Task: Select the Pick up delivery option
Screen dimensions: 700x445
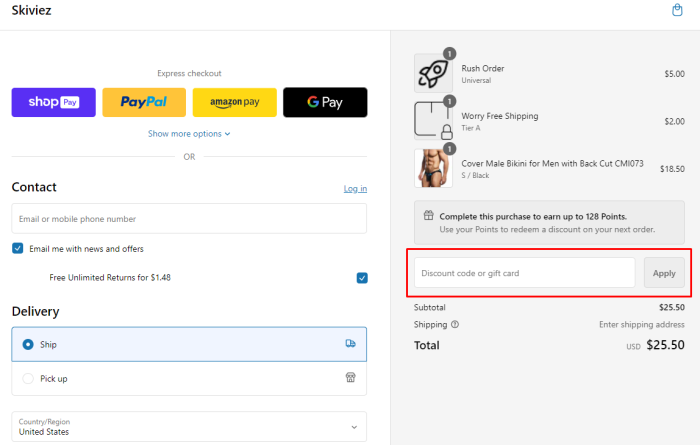Action: [189, 378]
